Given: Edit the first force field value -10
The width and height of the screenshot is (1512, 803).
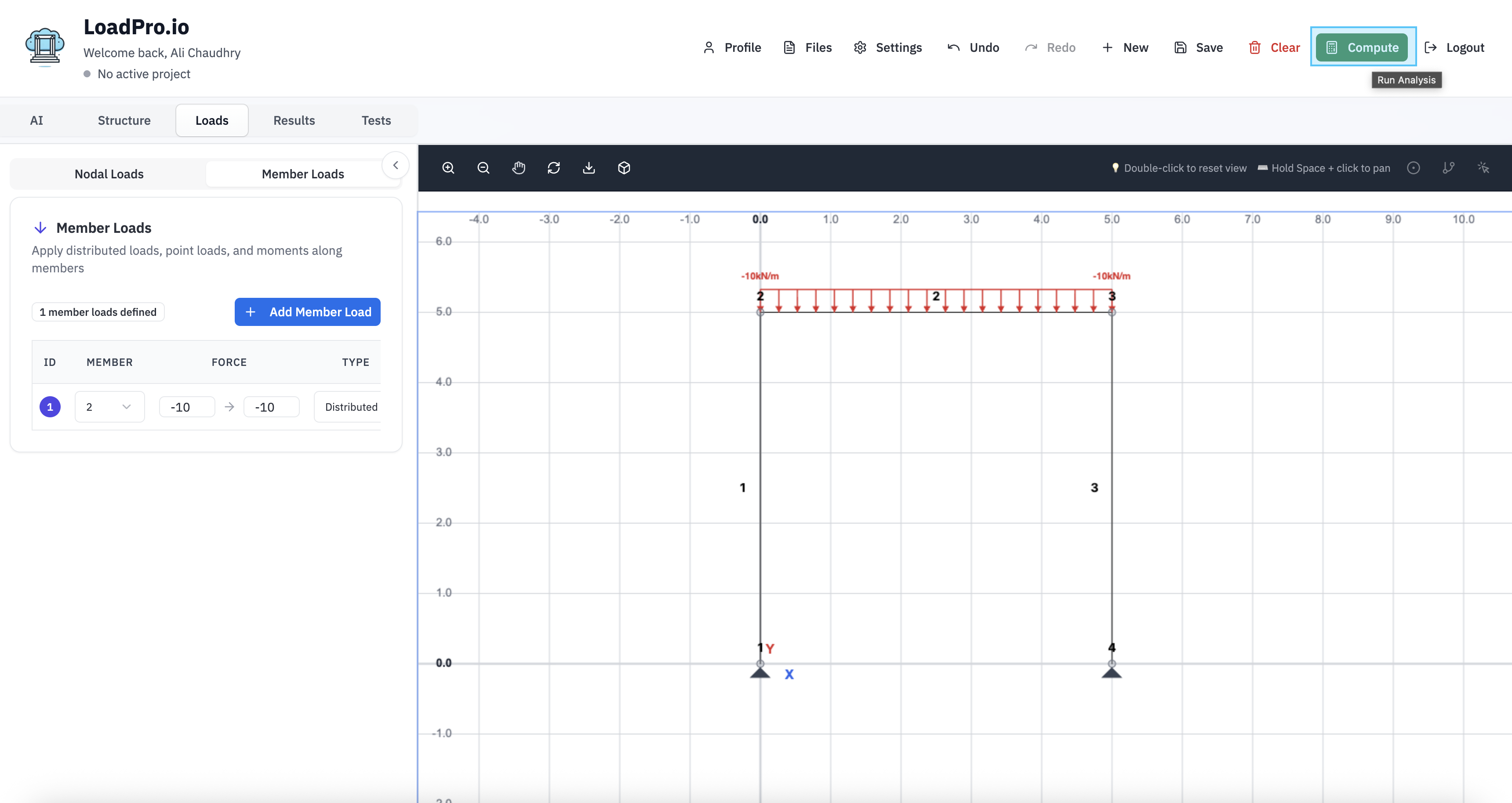Looking at the screenshot, I should click(x=187, y=406).
